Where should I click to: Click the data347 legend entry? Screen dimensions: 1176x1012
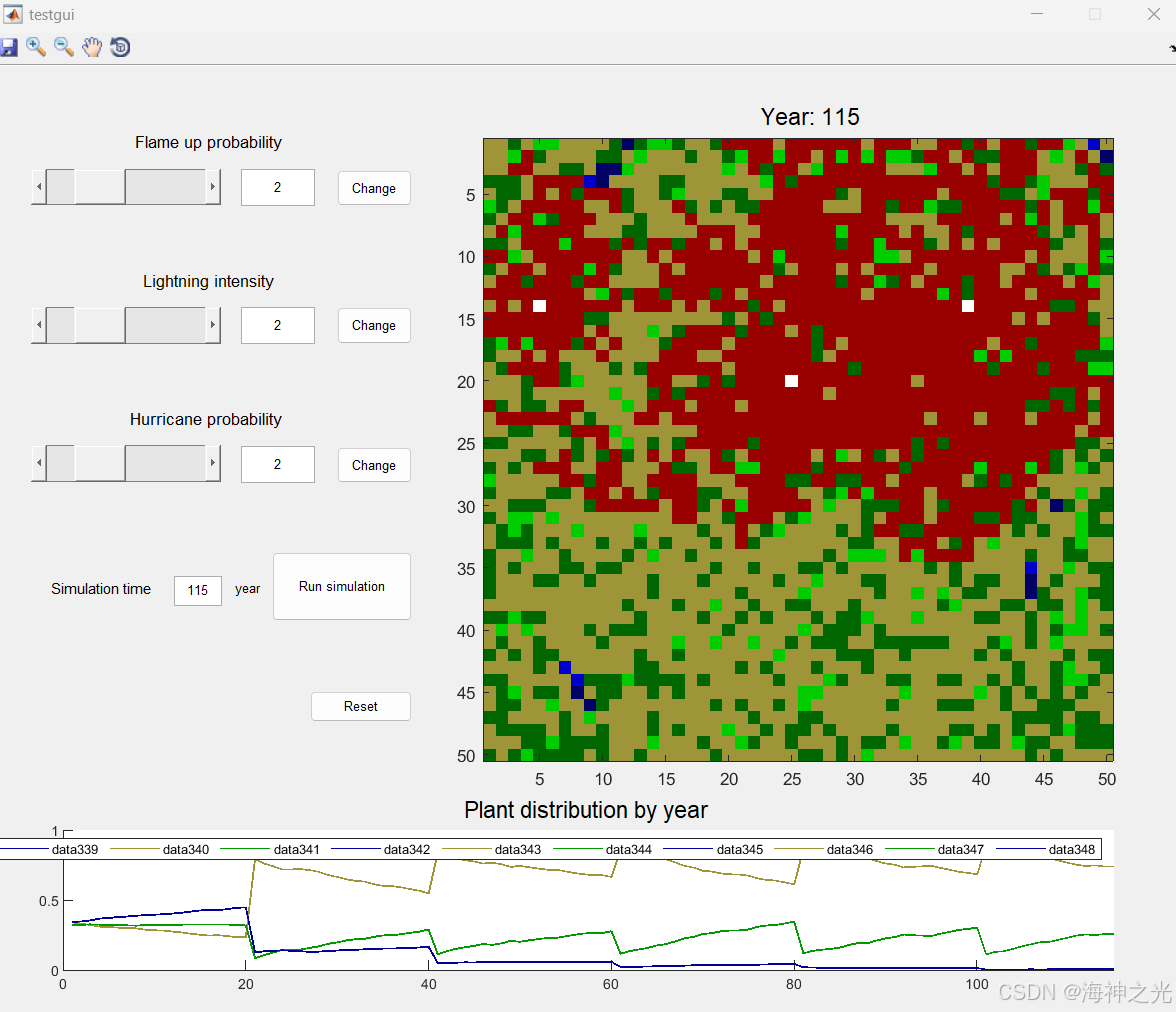point(935,849)
